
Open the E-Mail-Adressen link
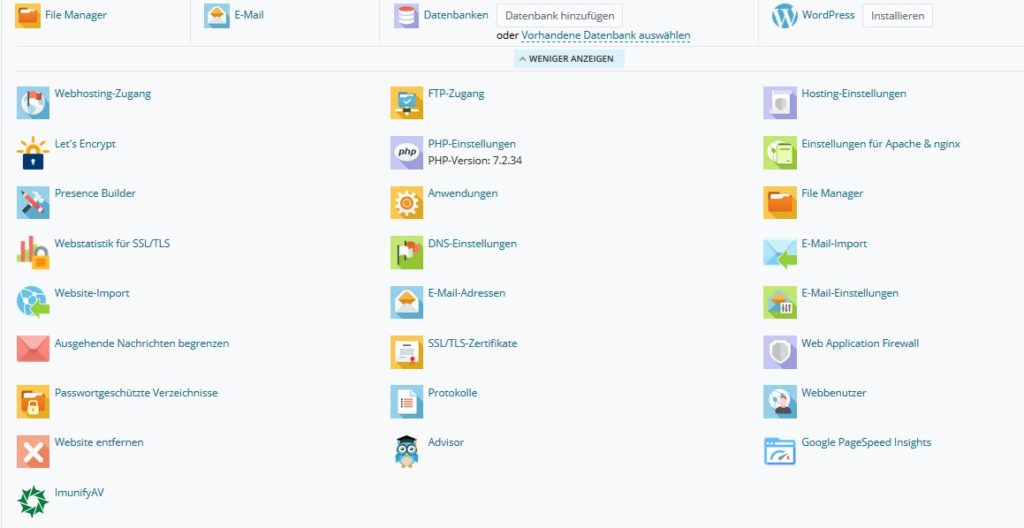coord(467,293)
